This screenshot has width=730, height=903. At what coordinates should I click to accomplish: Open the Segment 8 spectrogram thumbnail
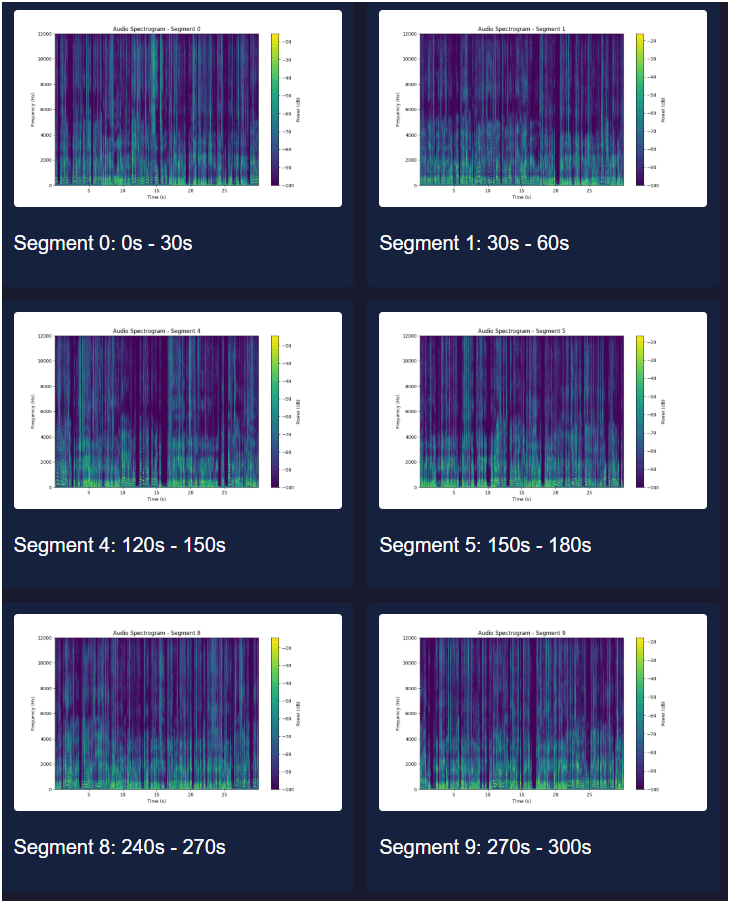click(x=157, y=714)
